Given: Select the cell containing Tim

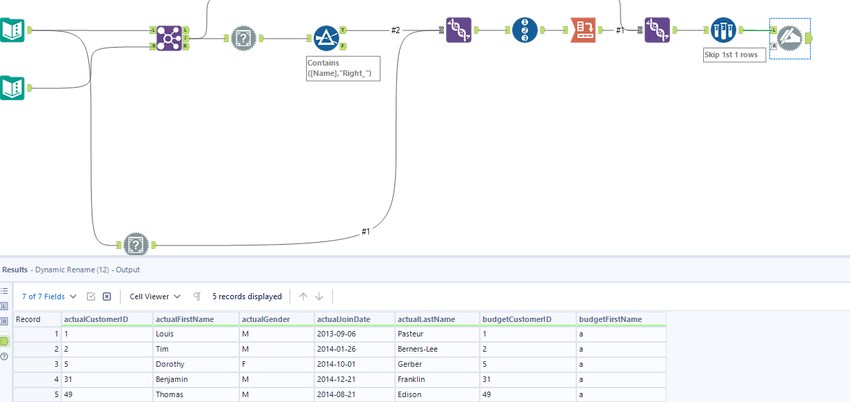Looking at the screenshot, I should 196,349.
